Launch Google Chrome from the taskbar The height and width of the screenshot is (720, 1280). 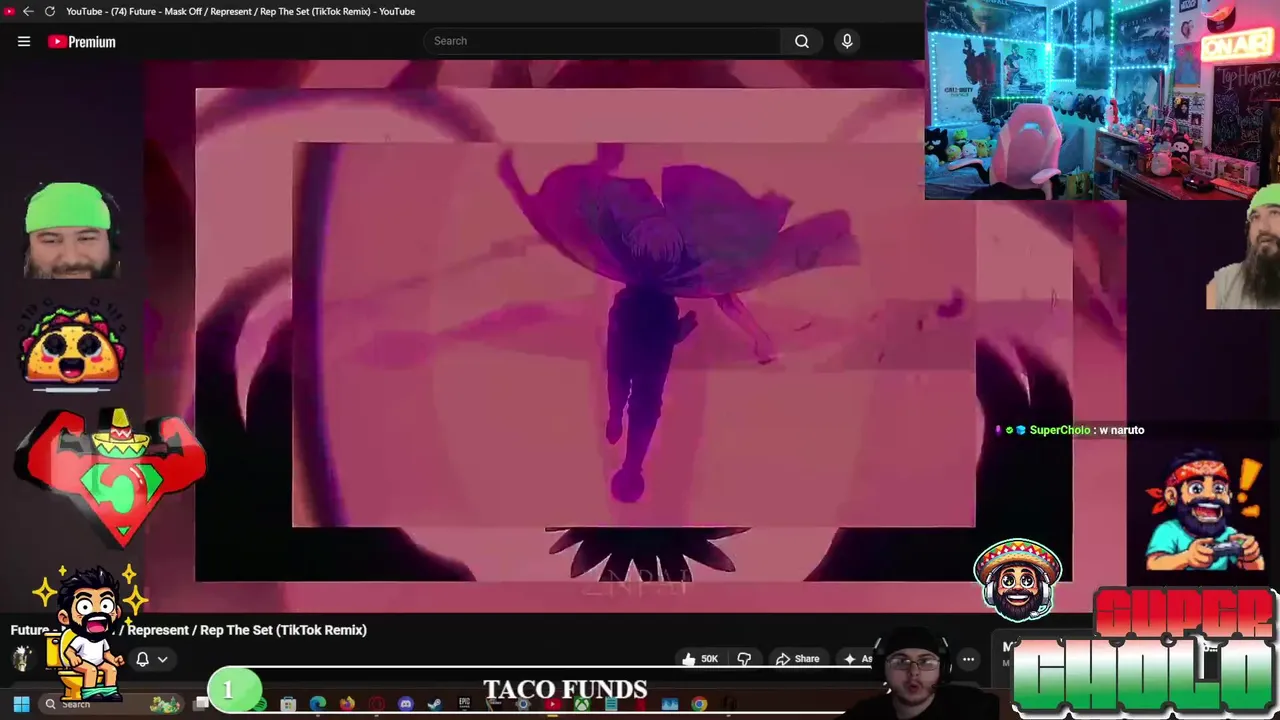point(699,704)
